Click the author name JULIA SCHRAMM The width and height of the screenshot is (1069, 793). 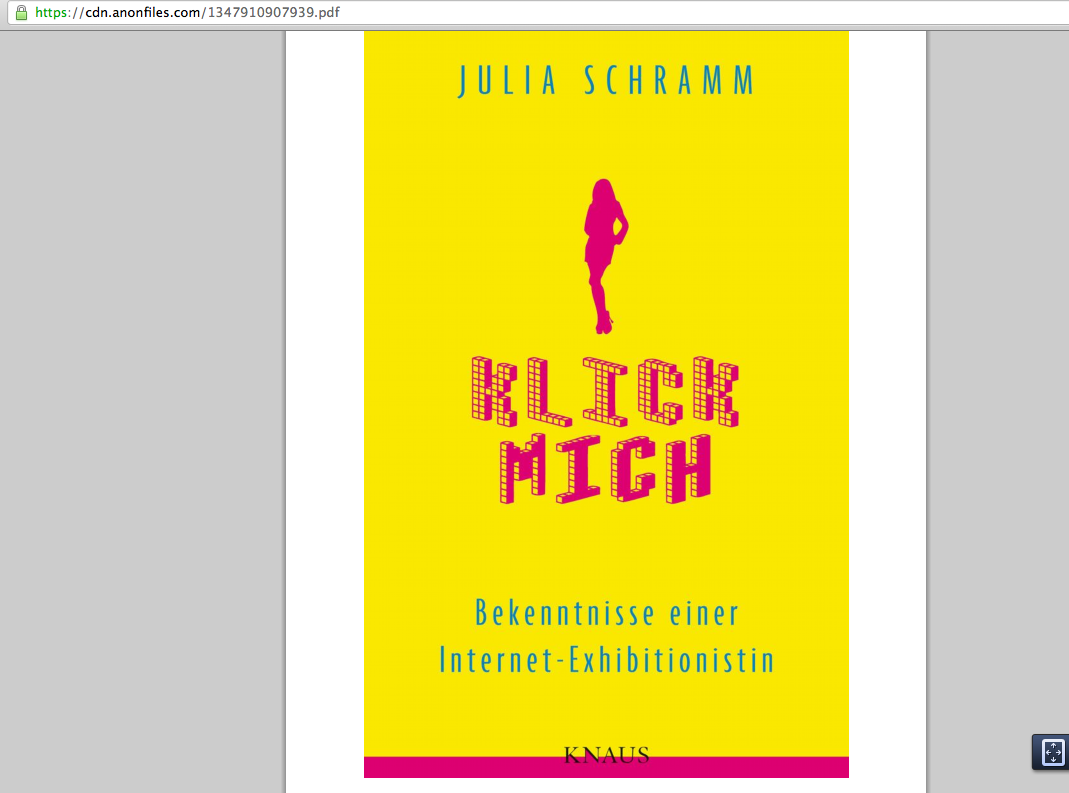[606, 82]
